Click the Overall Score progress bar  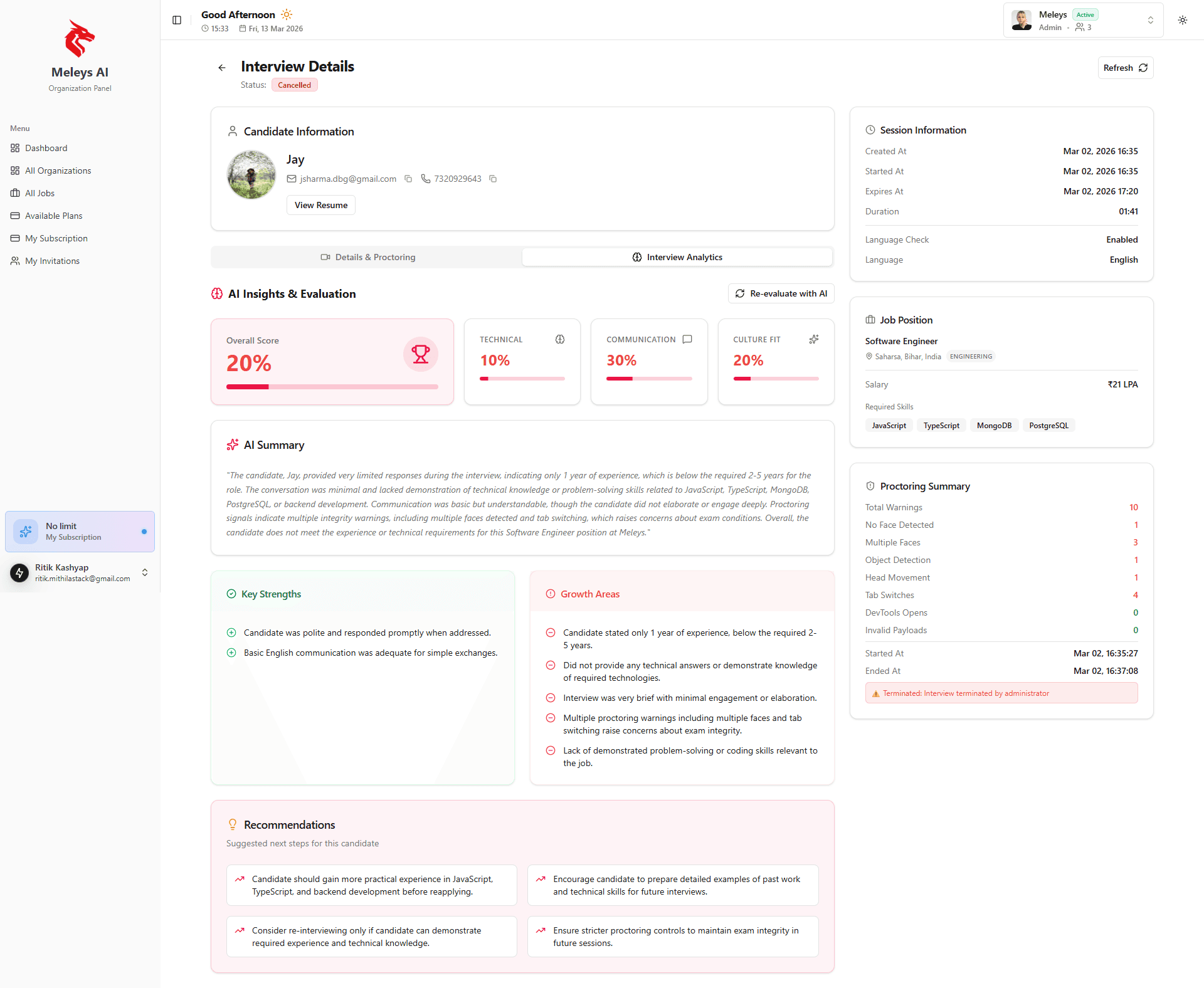332,387
